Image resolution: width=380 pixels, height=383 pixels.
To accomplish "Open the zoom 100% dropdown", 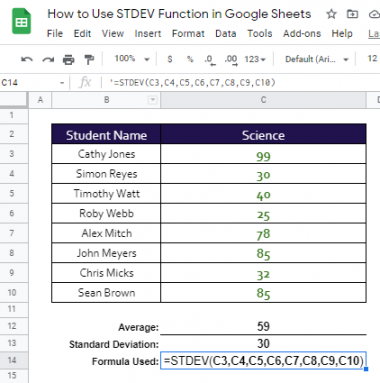I will pos(132,59).
